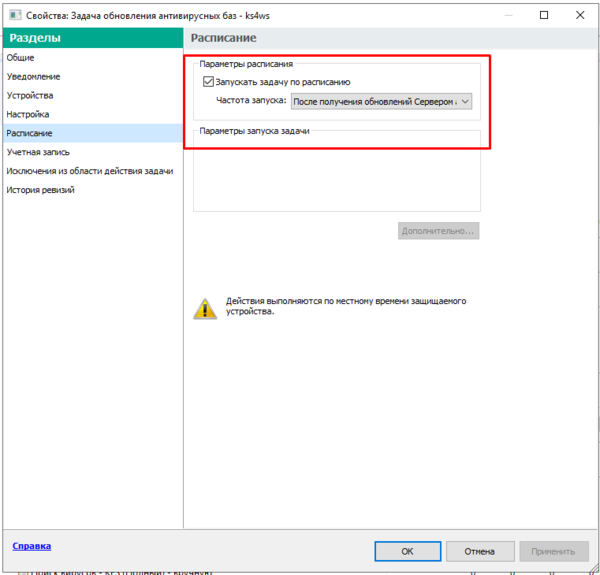Click the Параметры расписания group label
Image resolution: width=600 pixels, height=575 pixels.
[x=246, y=64]
